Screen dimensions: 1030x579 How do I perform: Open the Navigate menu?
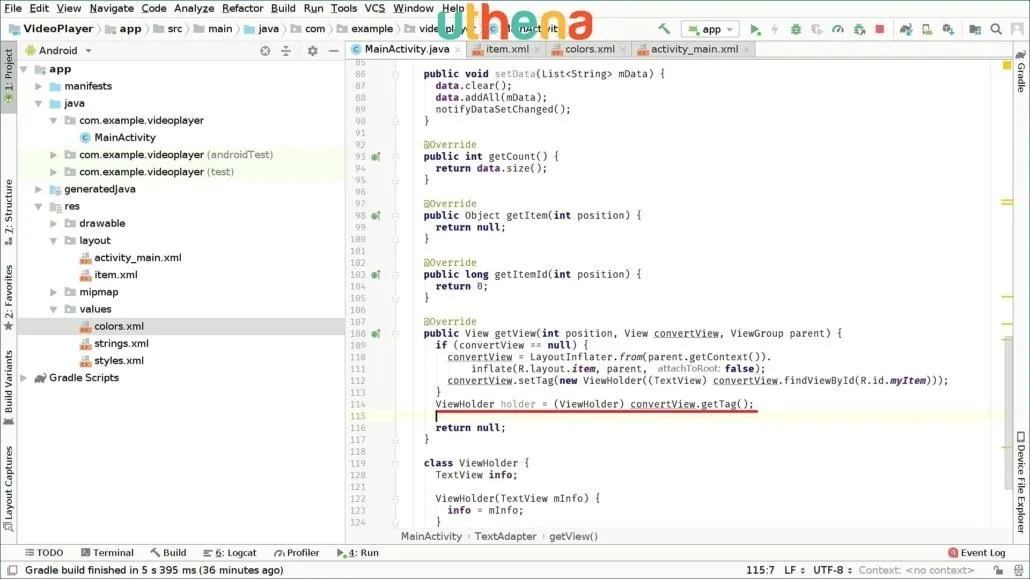point(112,9)
